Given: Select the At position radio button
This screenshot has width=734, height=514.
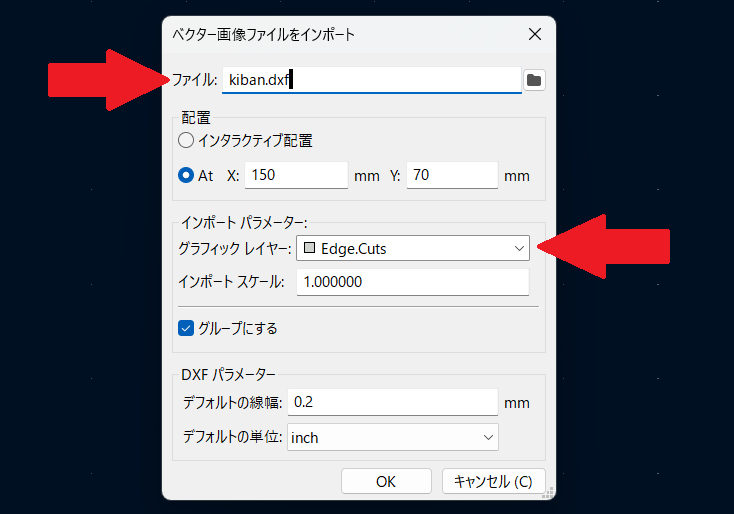Looking at the screenshot, I should click(186, 175).
